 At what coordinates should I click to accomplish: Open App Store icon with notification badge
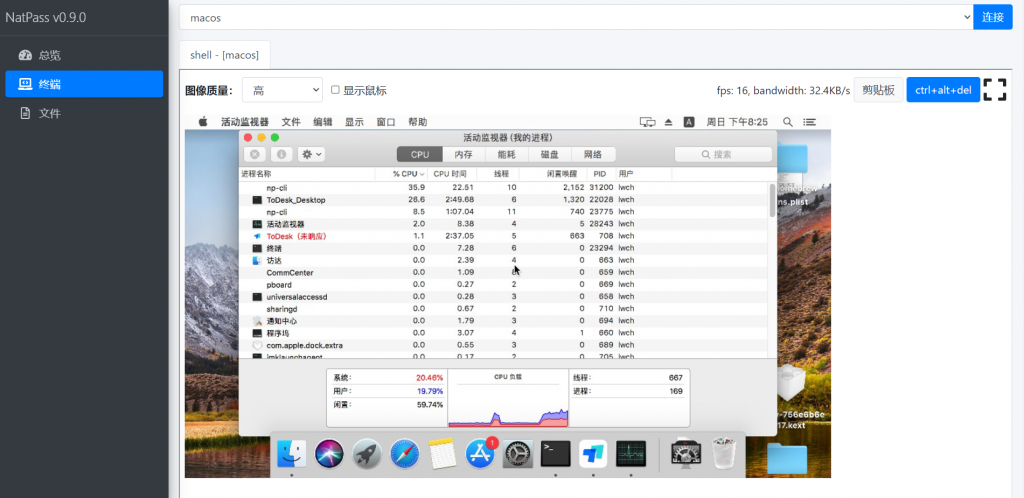(x=481, y=454)
